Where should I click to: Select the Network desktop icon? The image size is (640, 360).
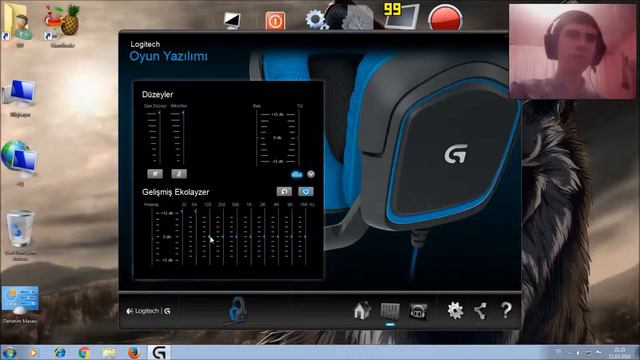(20, 162)
